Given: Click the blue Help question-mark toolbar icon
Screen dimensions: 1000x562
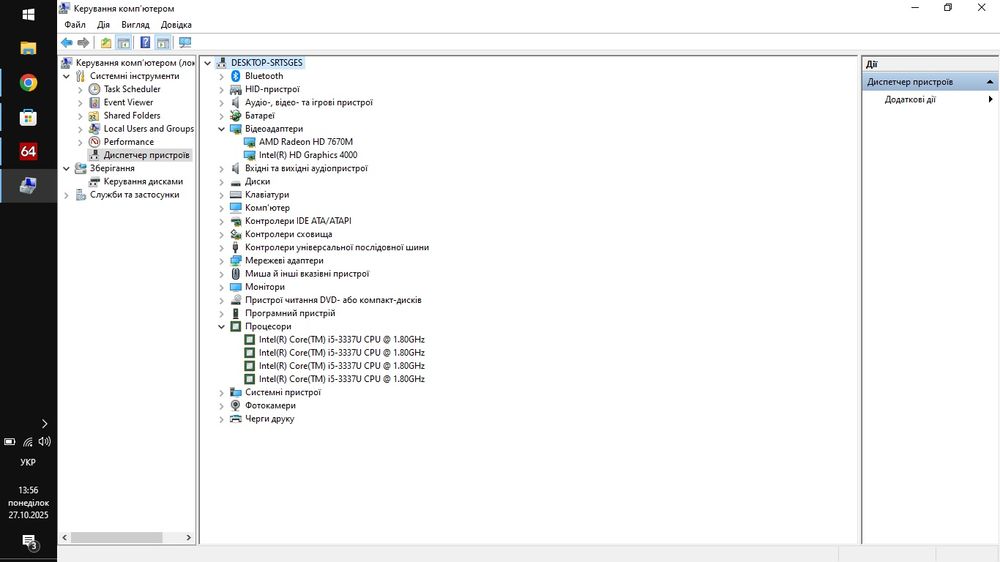Looking at the screenshot, I should (x=145, y=43).
